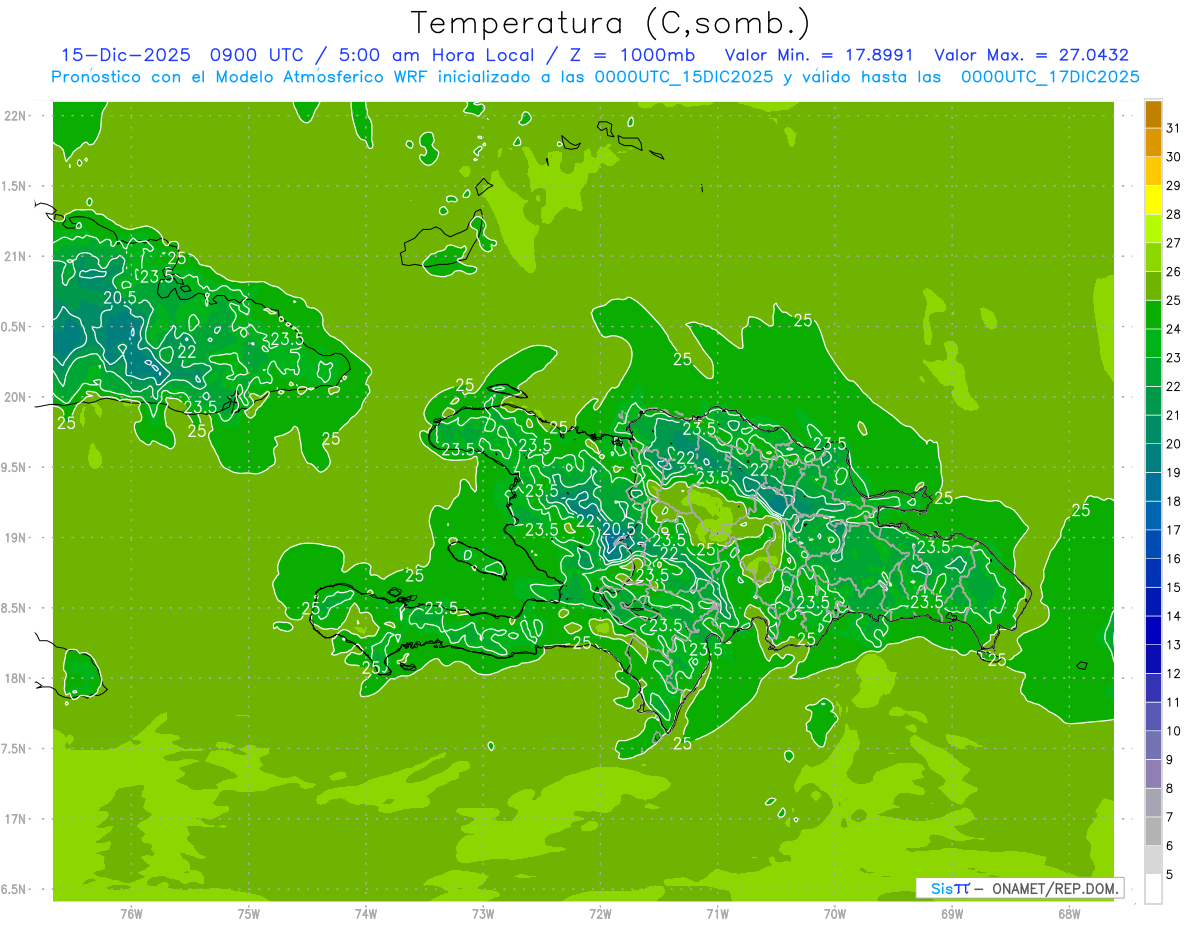The width and height of the screenshot is (1200, 927).
Task: Click the color scale label "11"
Action: coord(1173,702)
